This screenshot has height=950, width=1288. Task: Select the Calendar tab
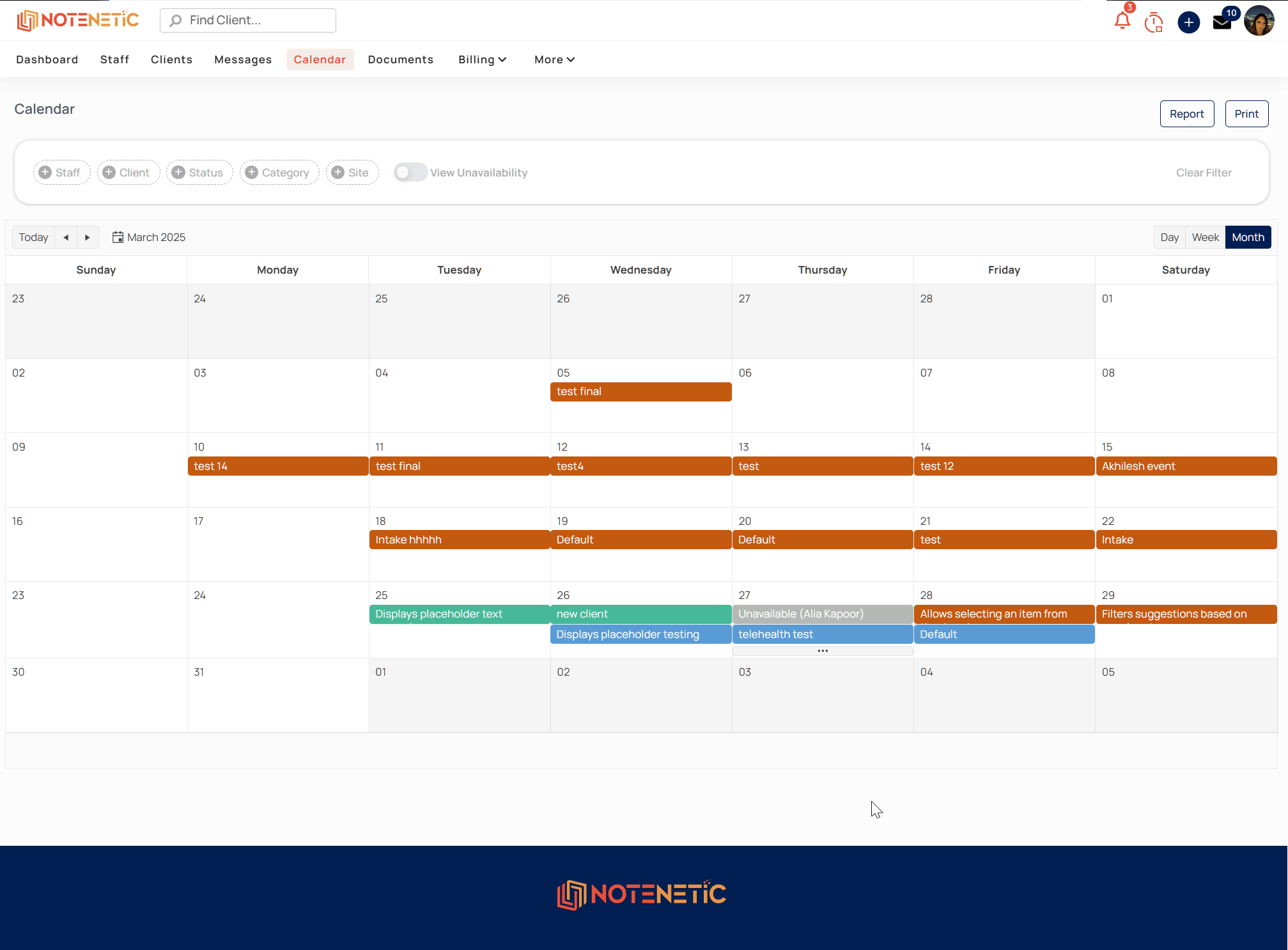(x=320, y=59)
